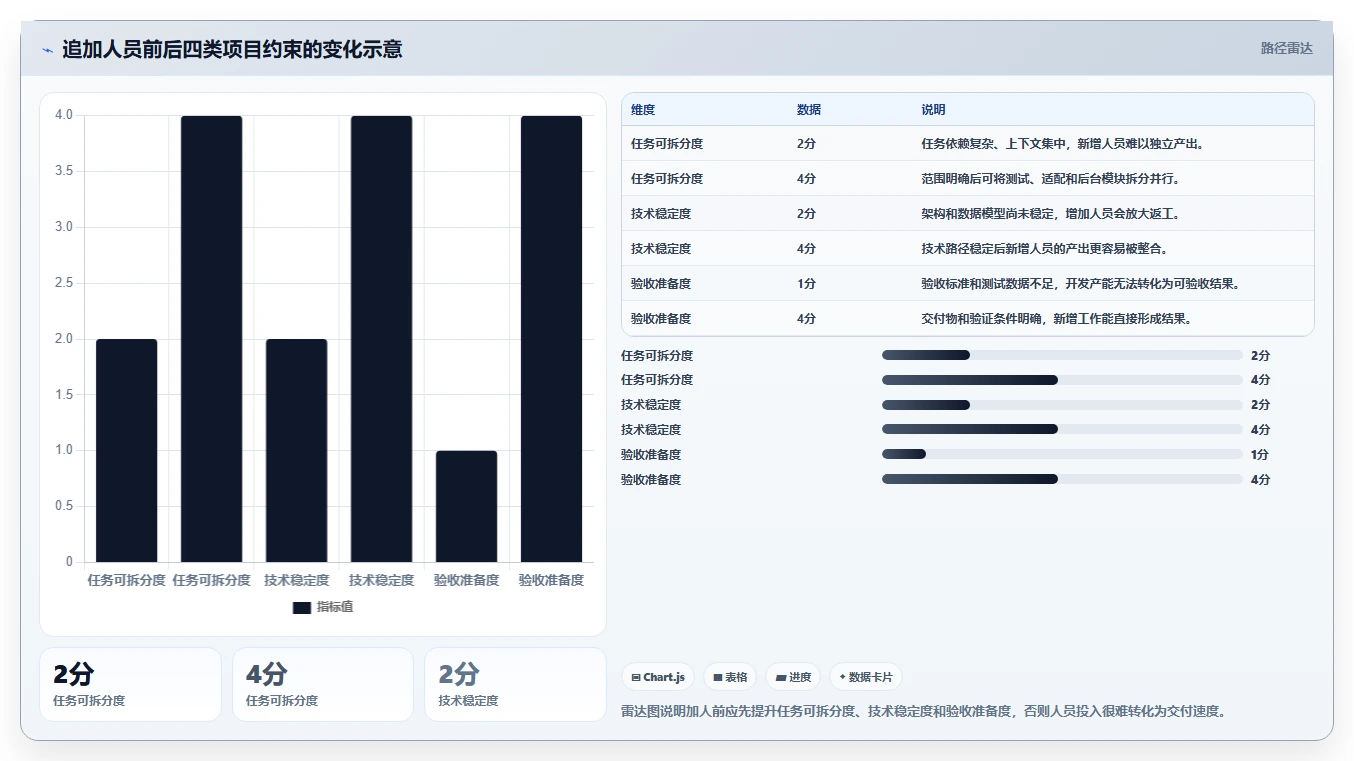Click the 数据卡片 chip
The image size is (1354, 761).
866,677
